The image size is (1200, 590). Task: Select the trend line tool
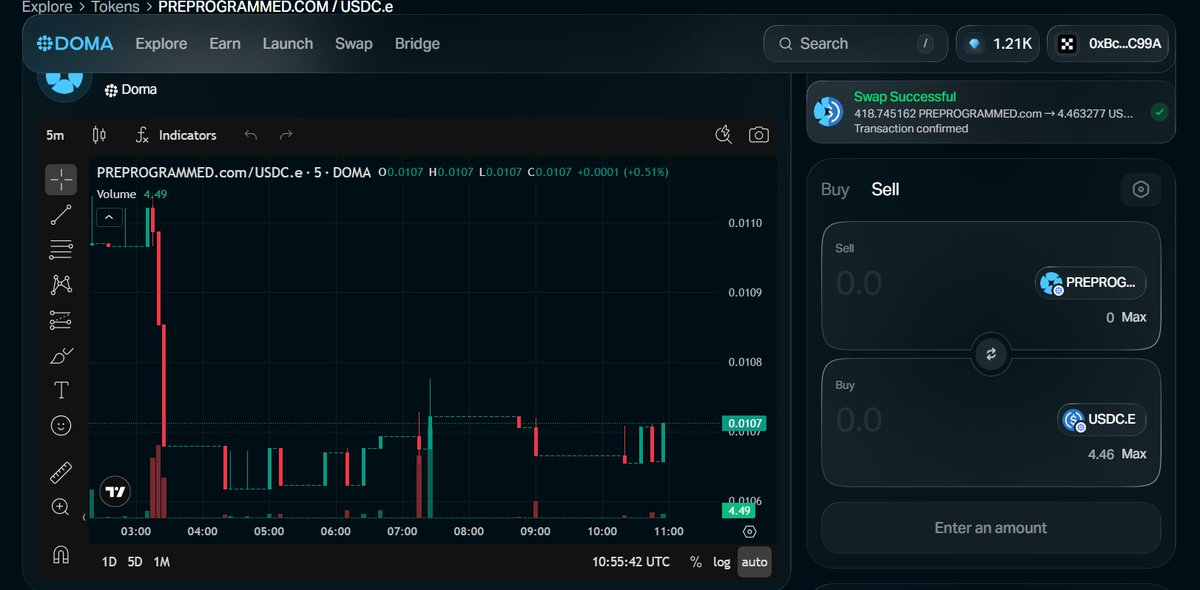tap(61, 214)
